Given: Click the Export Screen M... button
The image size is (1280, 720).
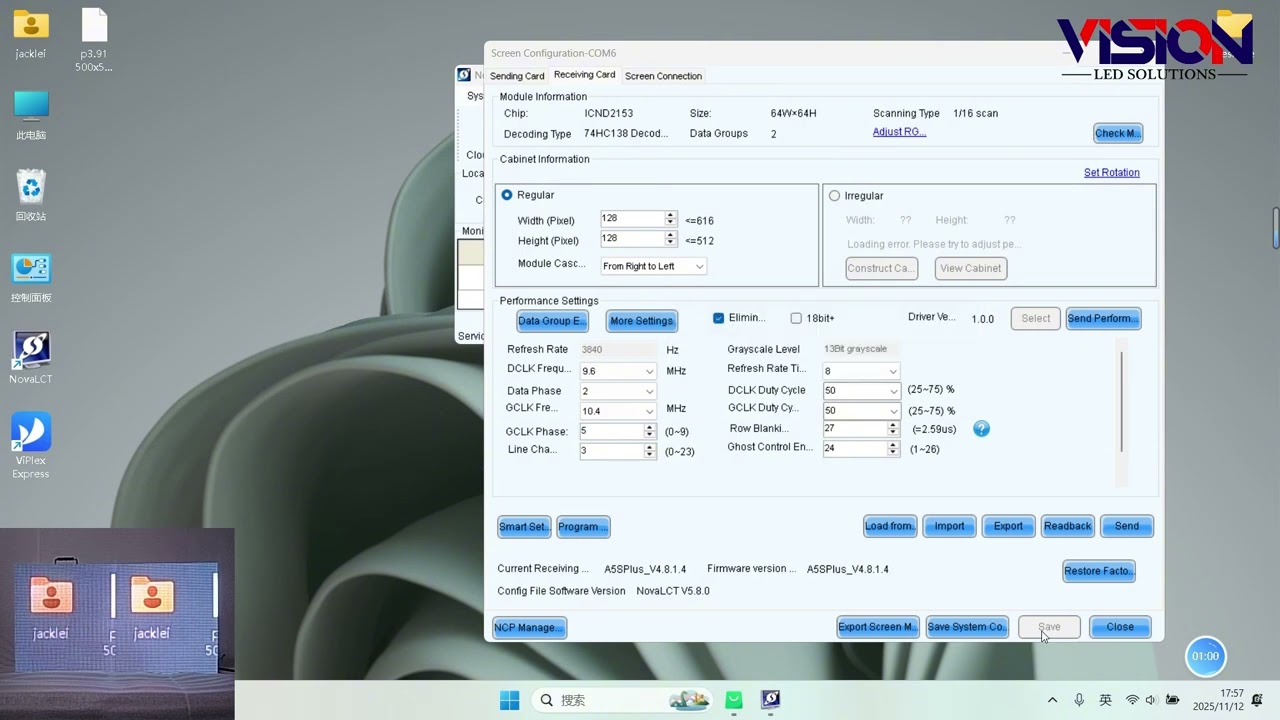Looking at the screenshot, I should [878, 627].
